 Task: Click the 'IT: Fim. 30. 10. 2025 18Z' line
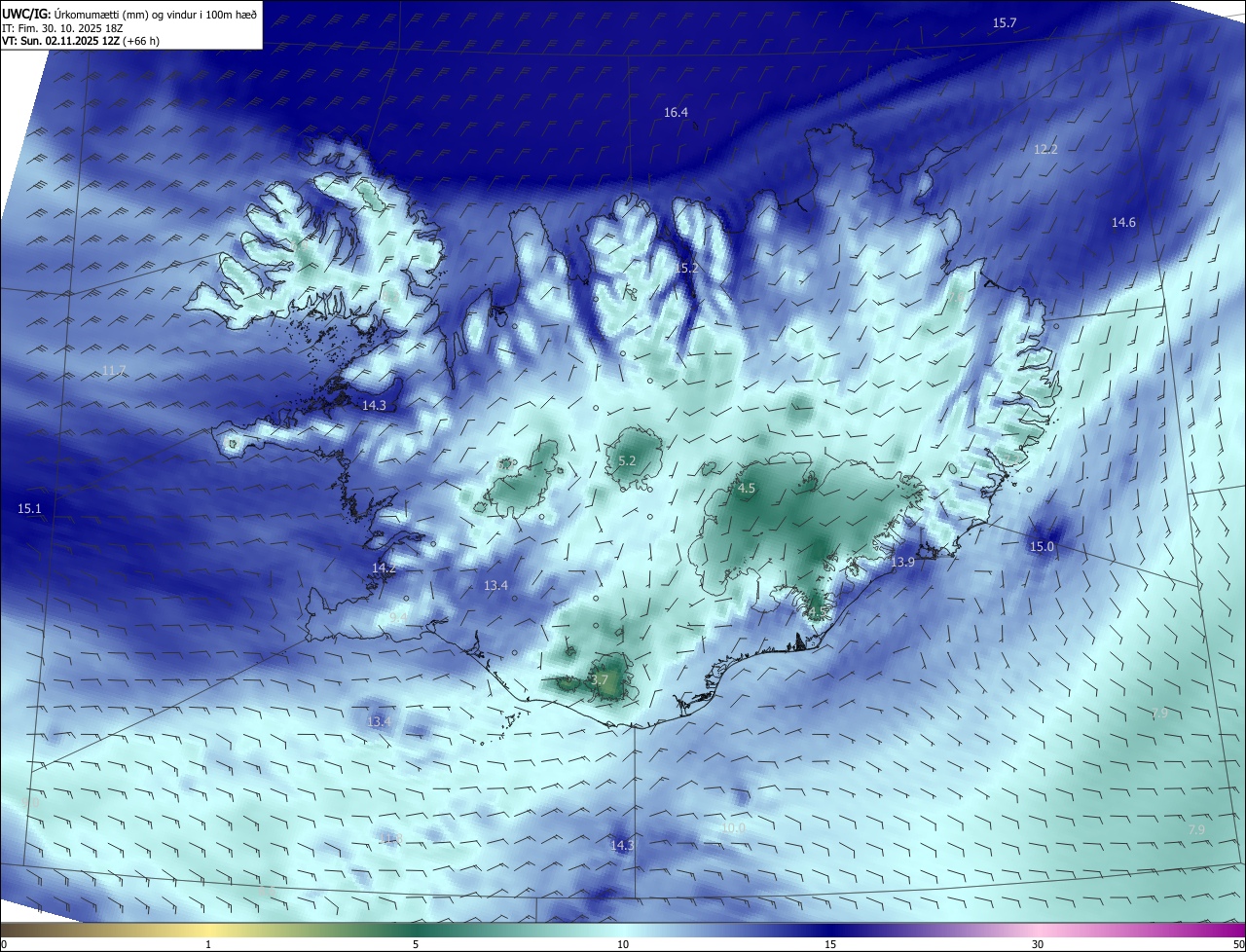tap(63, 28)
